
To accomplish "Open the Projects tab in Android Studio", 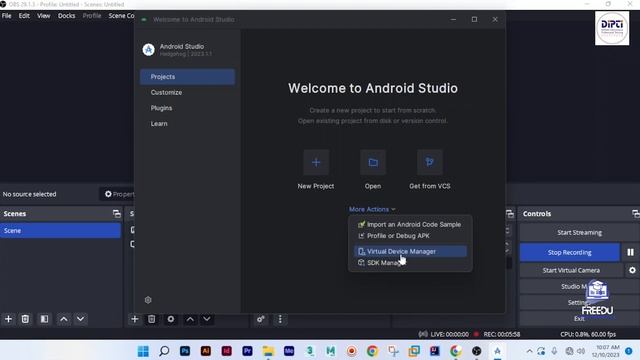I will click(x=187, y=77).
